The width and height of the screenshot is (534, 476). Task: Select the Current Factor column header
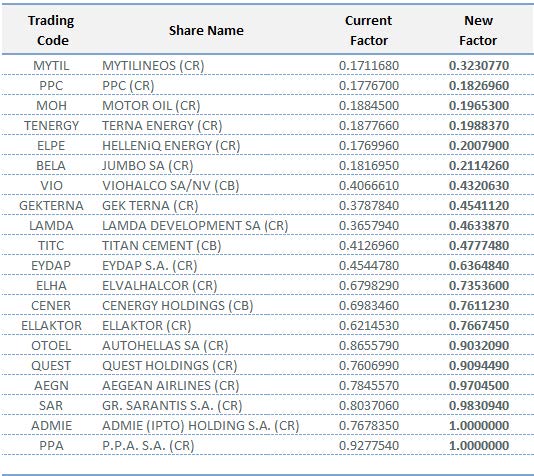(368, 30)
